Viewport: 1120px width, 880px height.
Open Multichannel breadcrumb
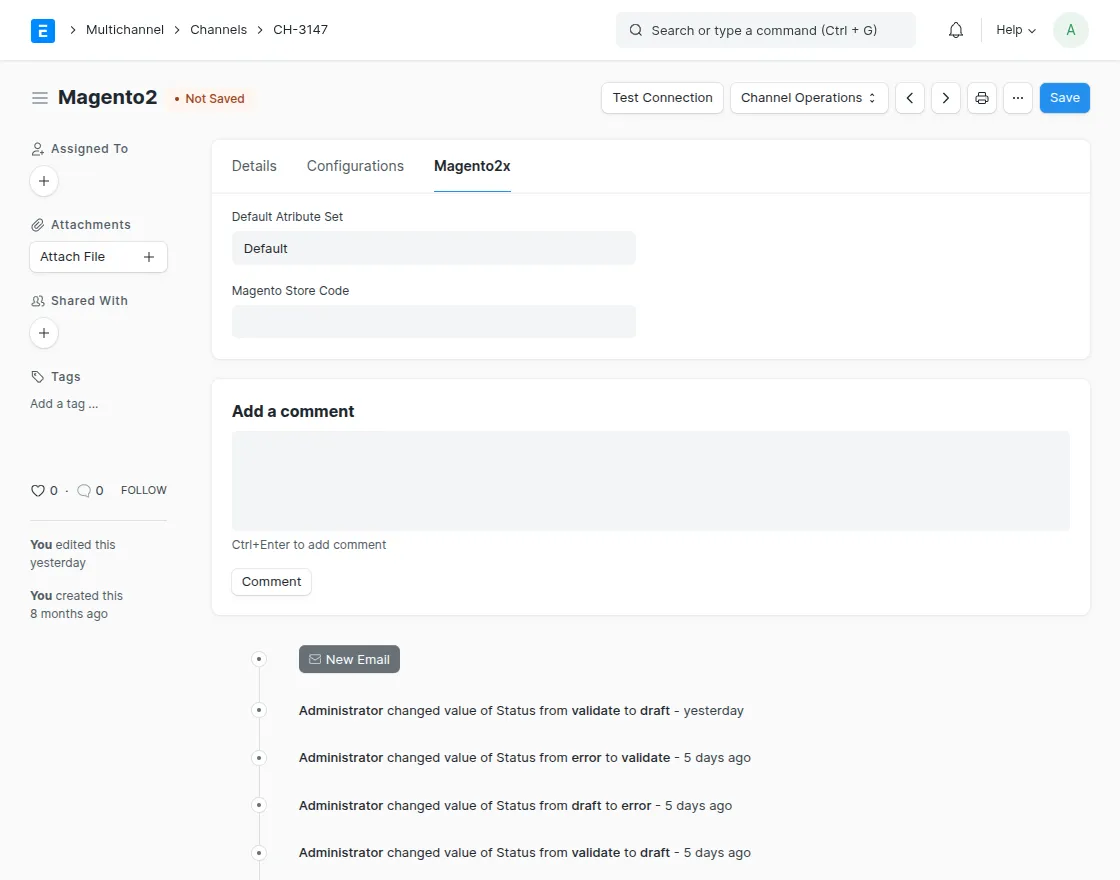point(125,29)
